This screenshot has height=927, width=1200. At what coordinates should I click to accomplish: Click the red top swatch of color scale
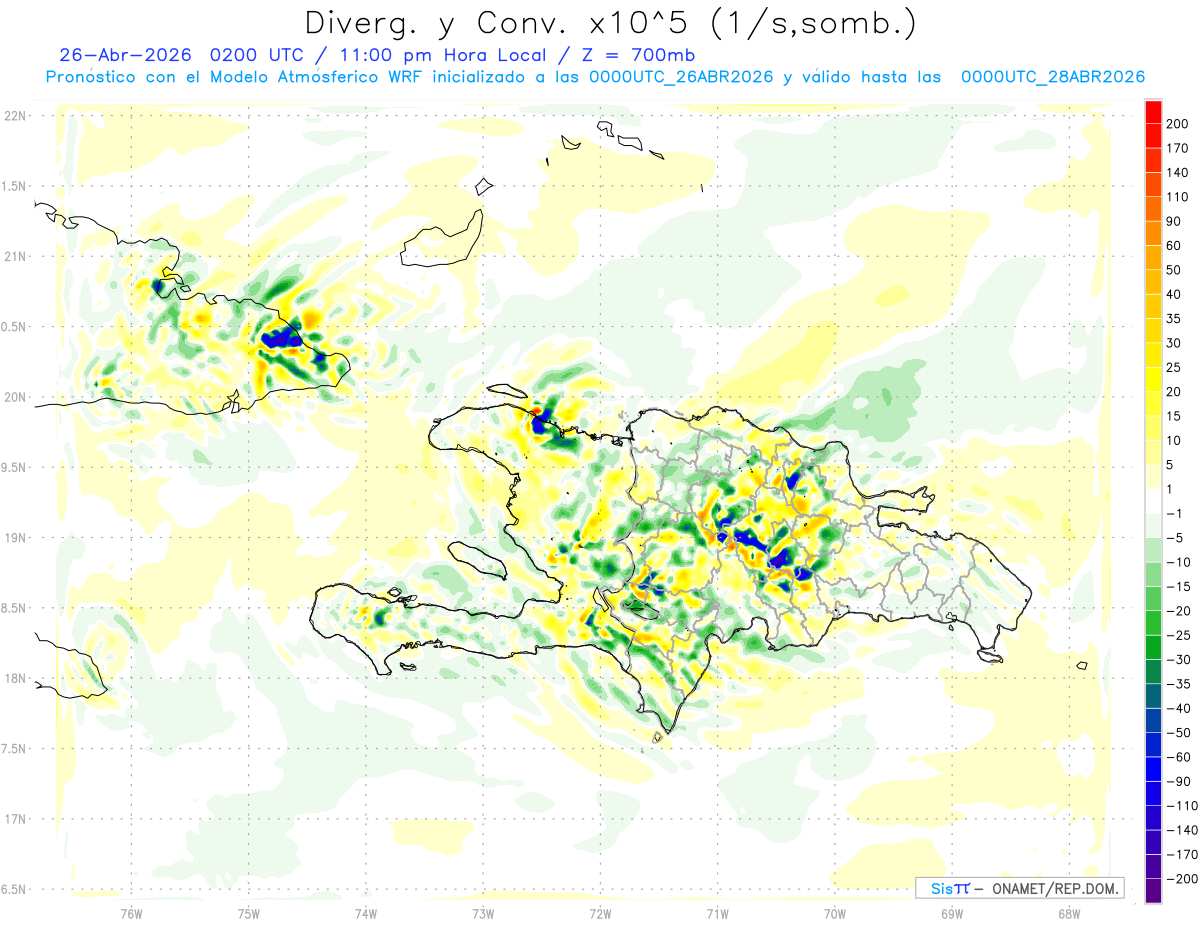click(x=1153, y=110)
